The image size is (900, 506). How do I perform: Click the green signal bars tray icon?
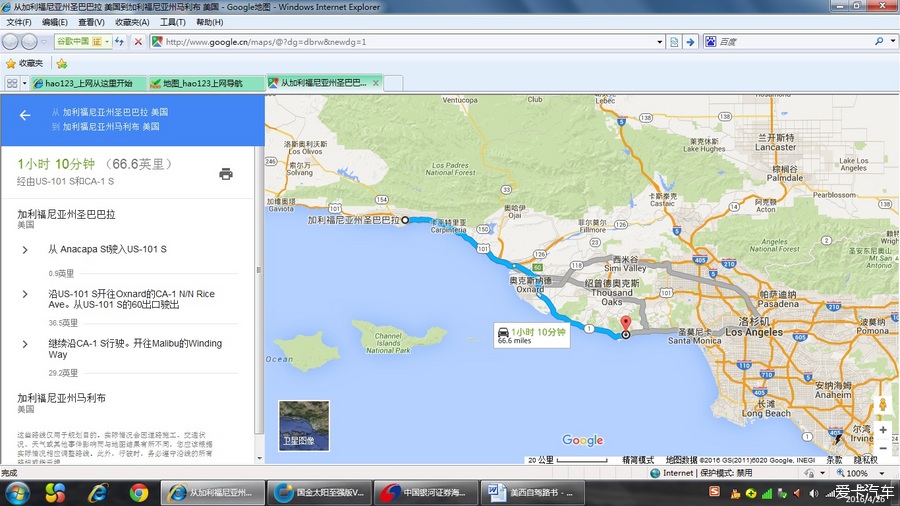pos(767,493)
